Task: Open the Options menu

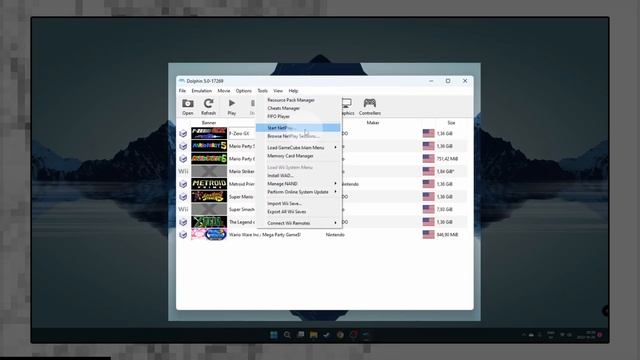Action: coord(244,91)
